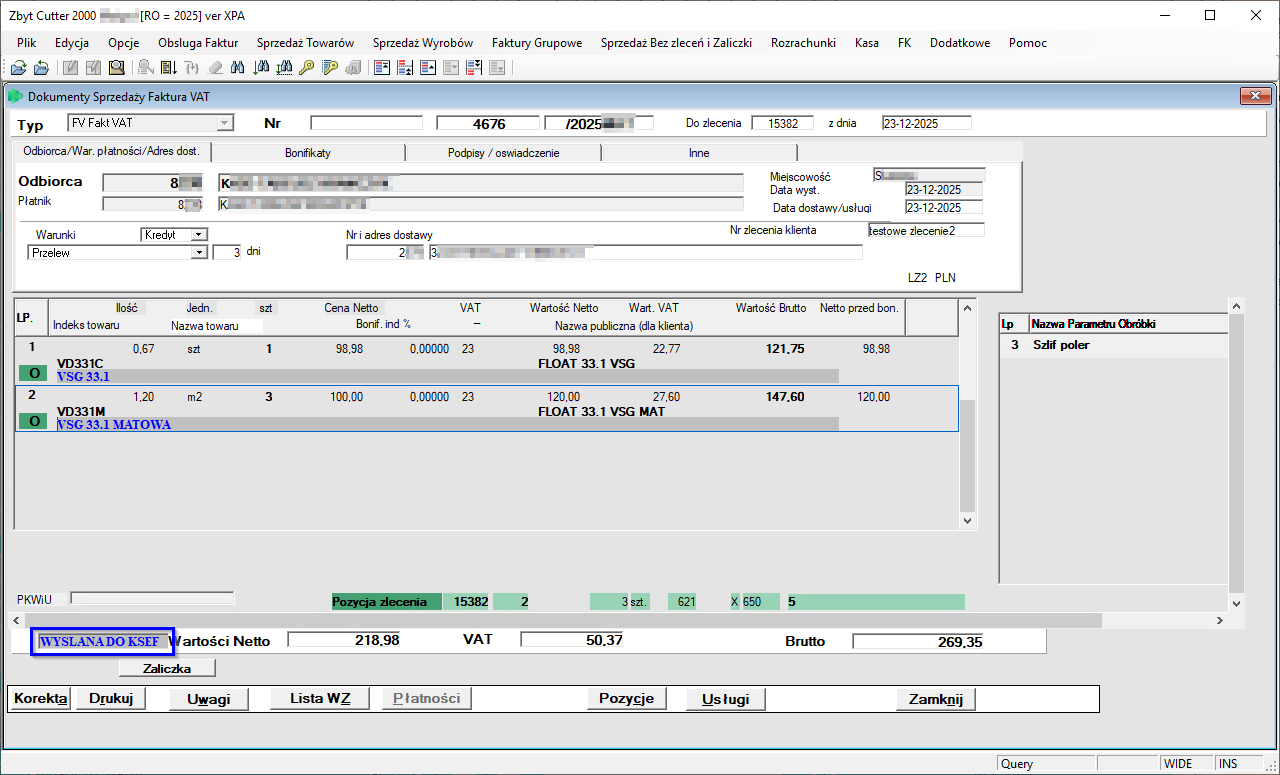This screenshot has height=775, width=1280.
Task: Click the Drukuj button
Action: [111, 699]
